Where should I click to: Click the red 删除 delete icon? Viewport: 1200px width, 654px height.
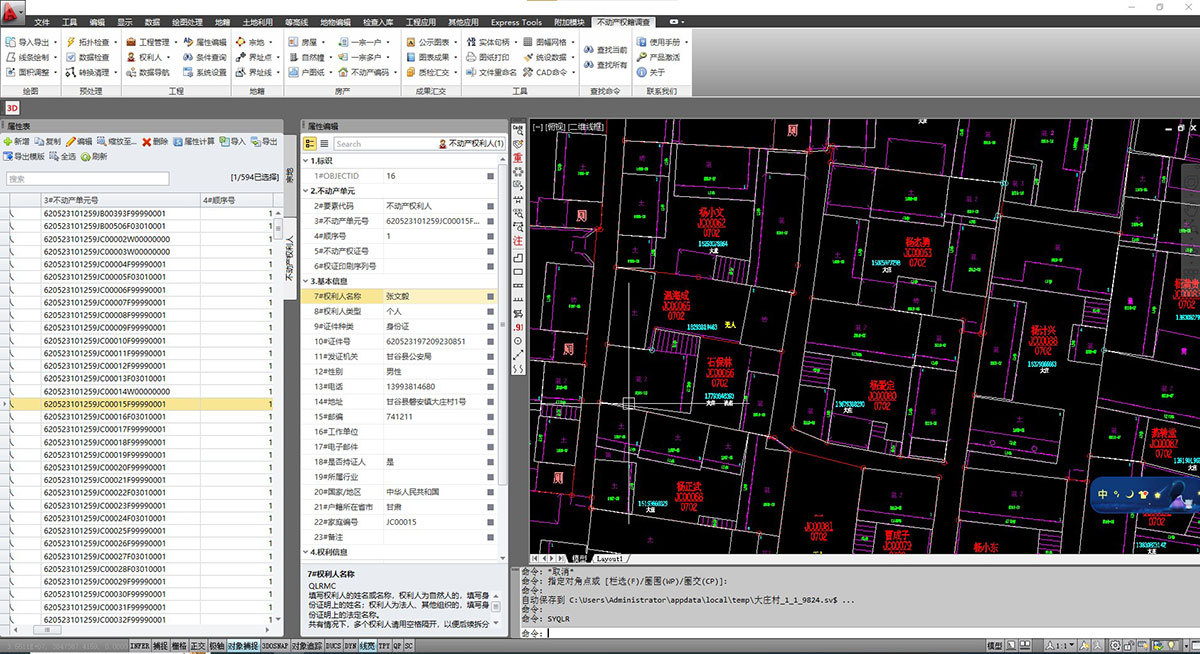click(147, 142)
